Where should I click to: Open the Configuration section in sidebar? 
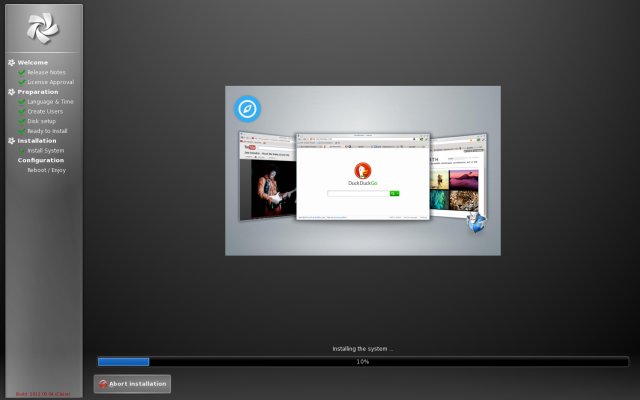click(x=41, y=160)
